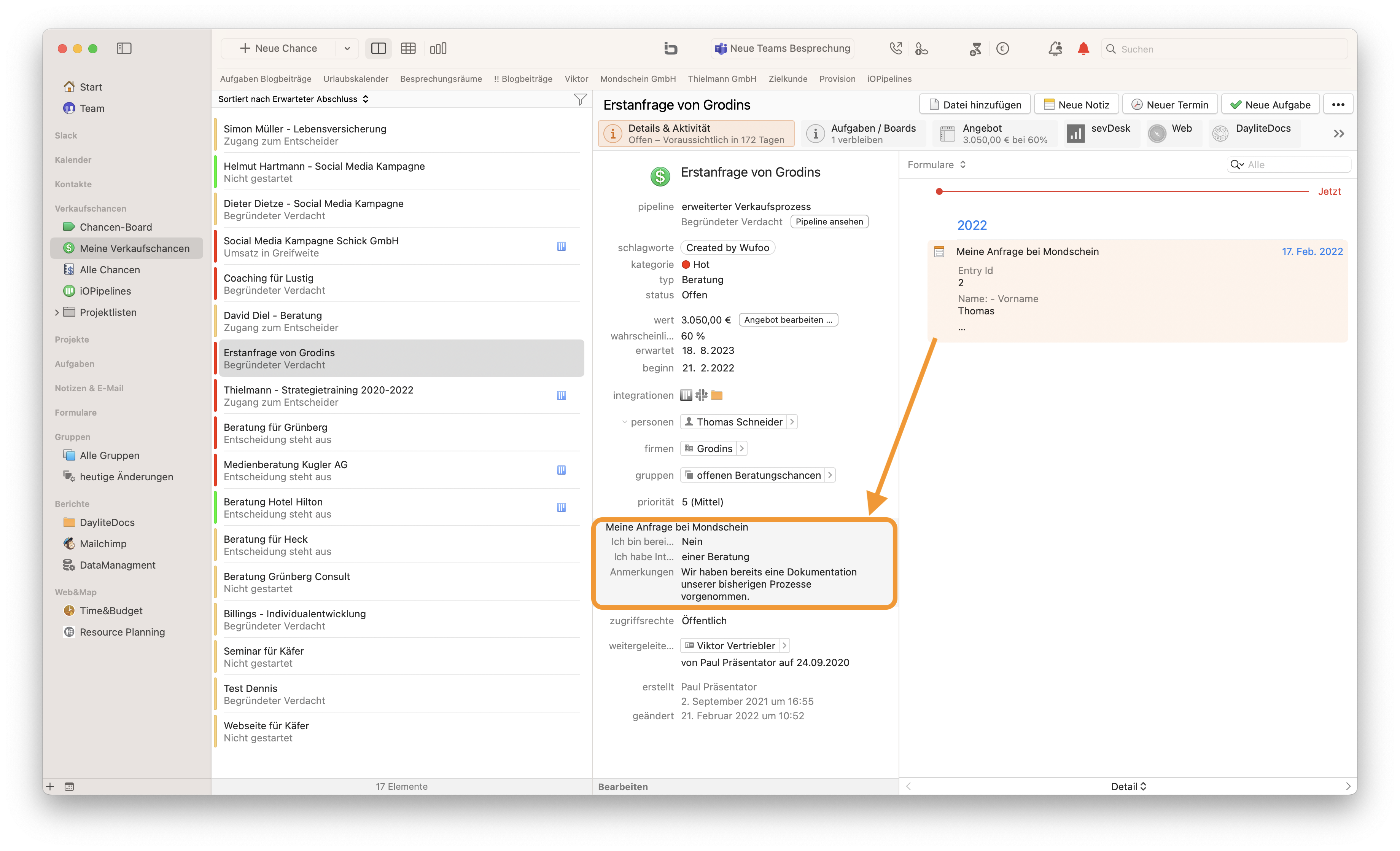Open the Start home item
This screenshot has height=851, width=1400.
pos(91,86)
